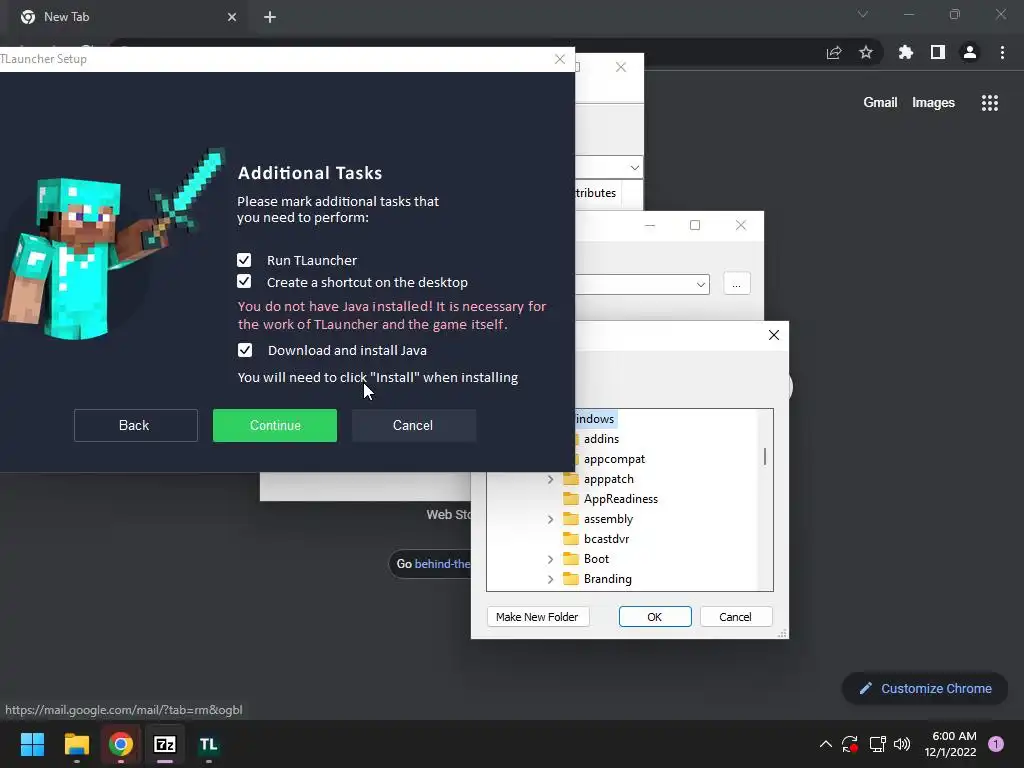Open the clock and date panel
1024x768 pixels.
[x=951, y=744]
